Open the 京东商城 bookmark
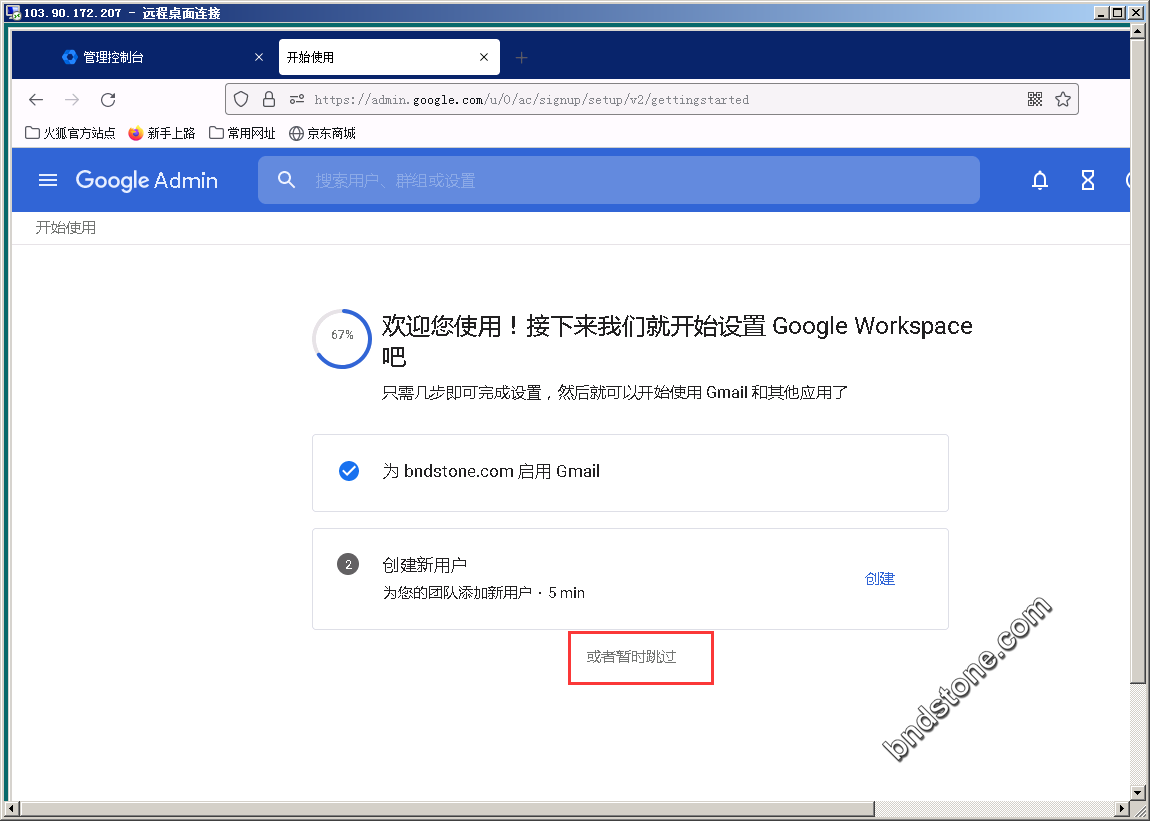Image resolution: width=1150 pixels, height=821 pixels. point(323,133)
